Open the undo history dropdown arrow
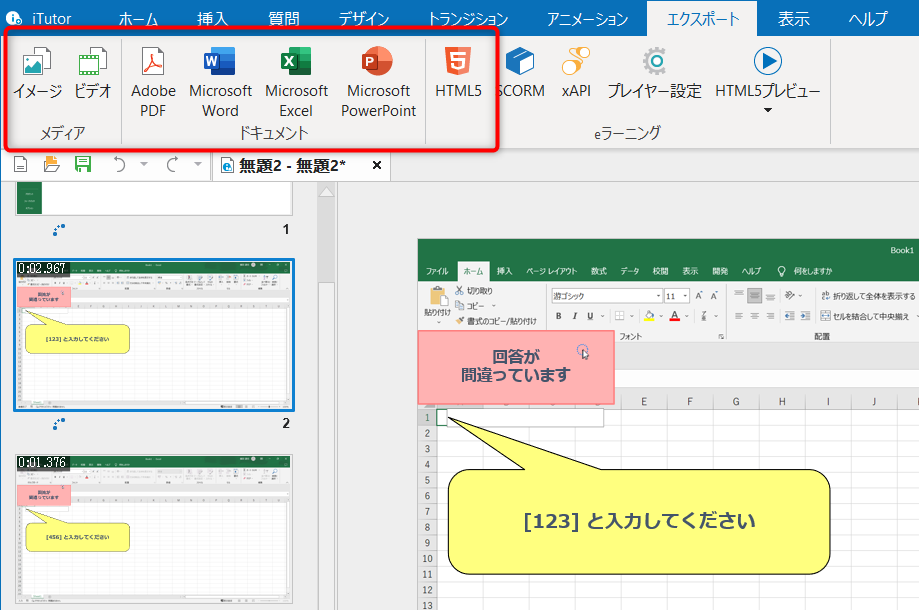The height and width of the screenshot is (610, 919). tap(143, 165)
